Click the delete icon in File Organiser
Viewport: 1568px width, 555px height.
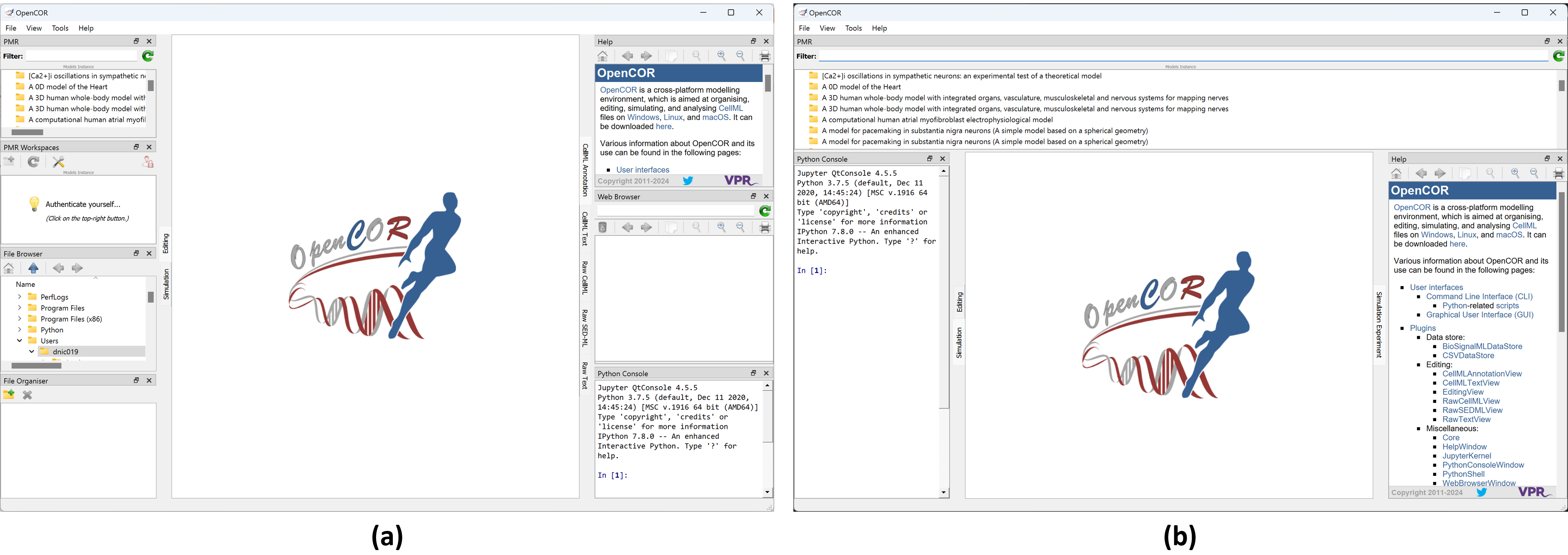(27, 395)
